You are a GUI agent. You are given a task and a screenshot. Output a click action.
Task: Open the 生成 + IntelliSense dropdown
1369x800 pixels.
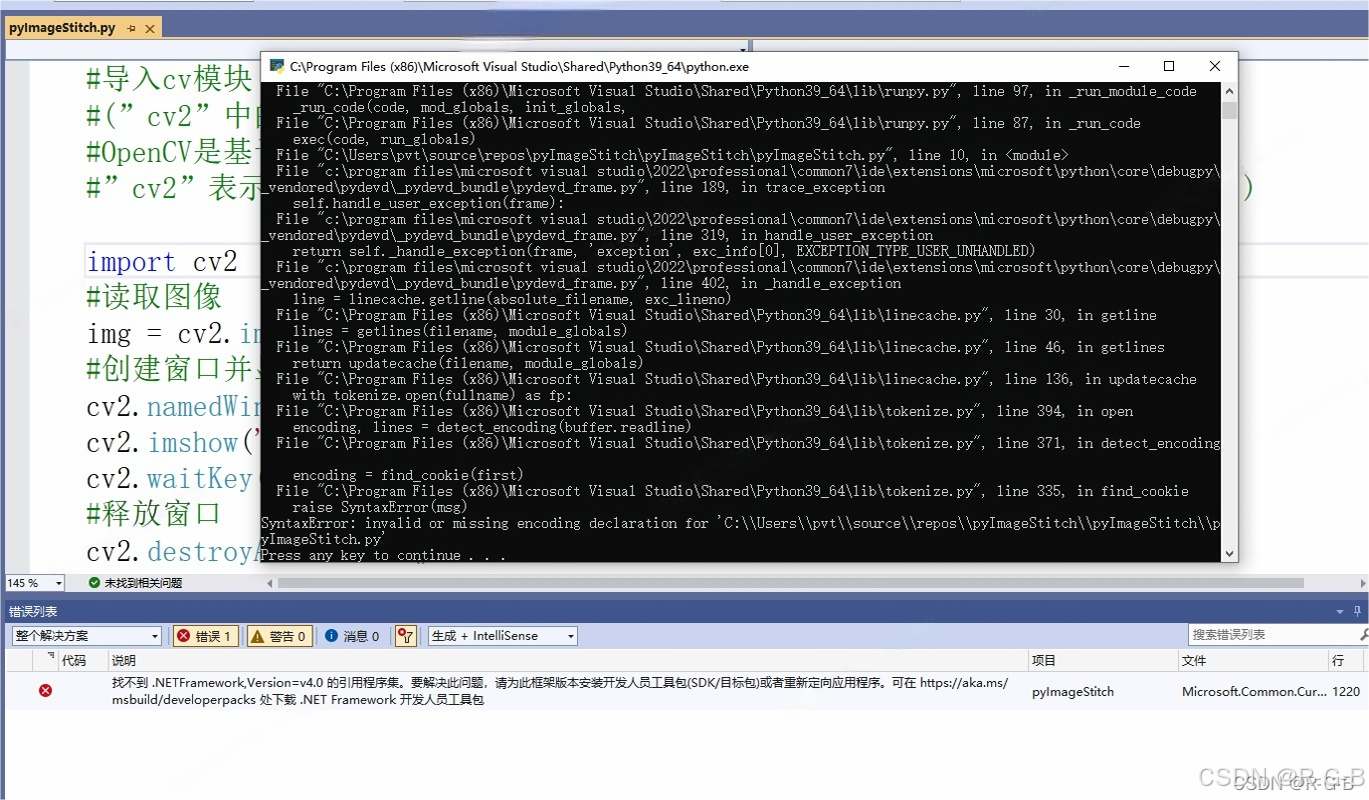pos(502,636)
